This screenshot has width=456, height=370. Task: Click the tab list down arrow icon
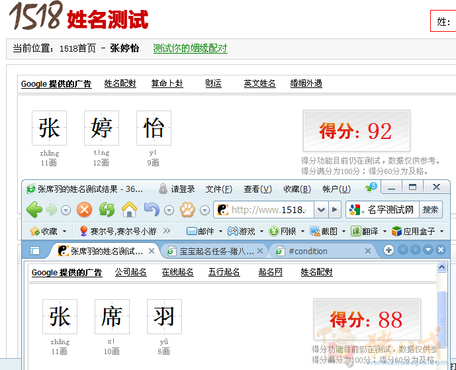coord(428,250)
